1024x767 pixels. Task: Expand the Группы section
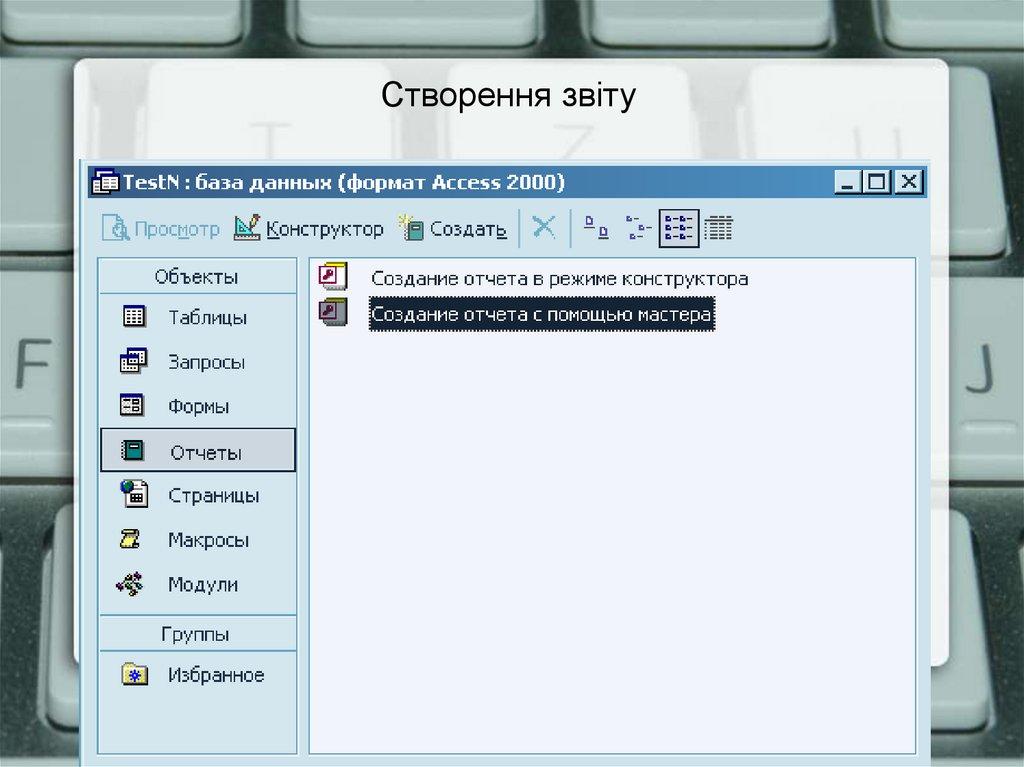[x=197, y=633]
